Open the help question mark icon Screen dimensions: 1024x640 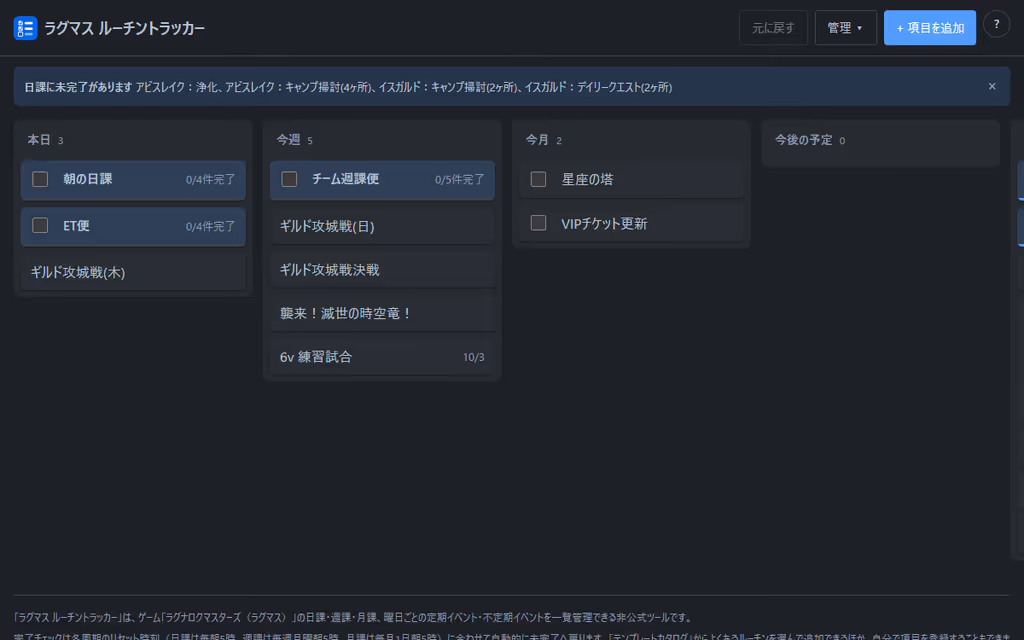tap(996, 25)
